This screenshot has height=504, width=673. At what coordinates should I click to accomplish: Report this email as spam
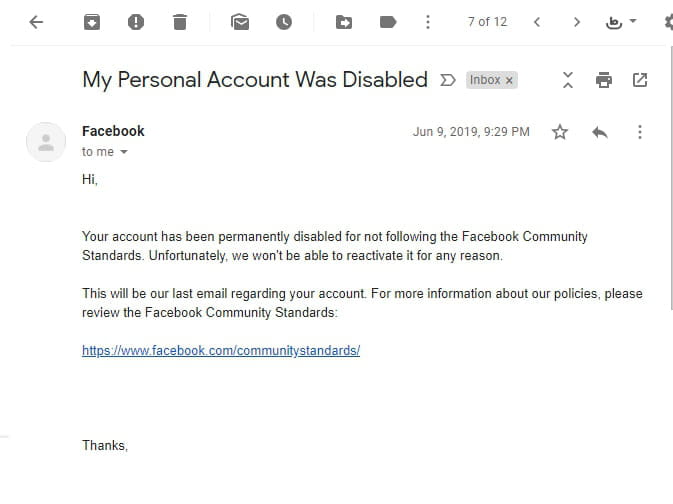pyautogui.click(x=136, y=22)
